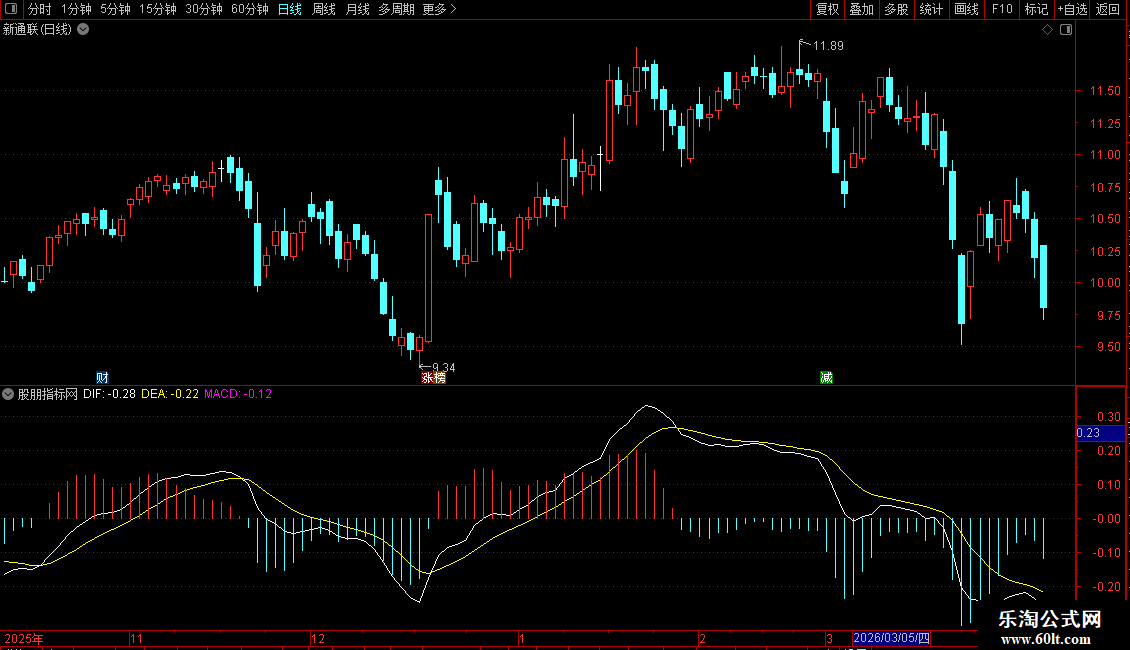Open the 画线 drawing tool

click(x=966, y=9)
